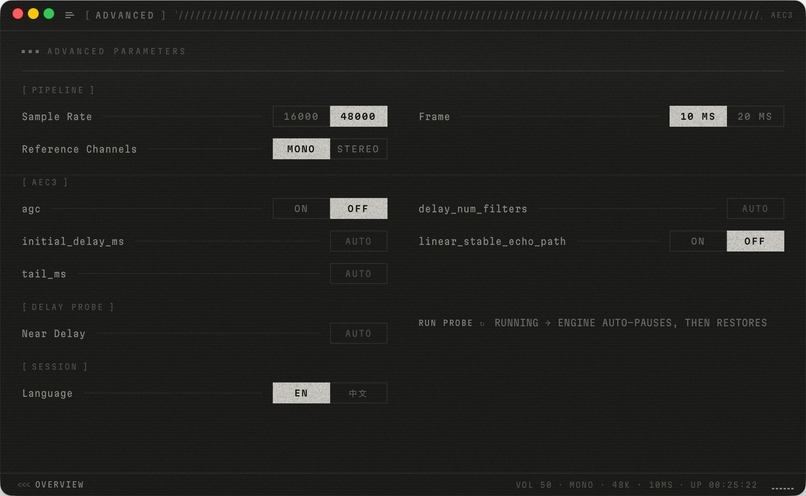This screenshot has width=806, height=496.
Task: Turn agc ON
Action: [301, 209]
